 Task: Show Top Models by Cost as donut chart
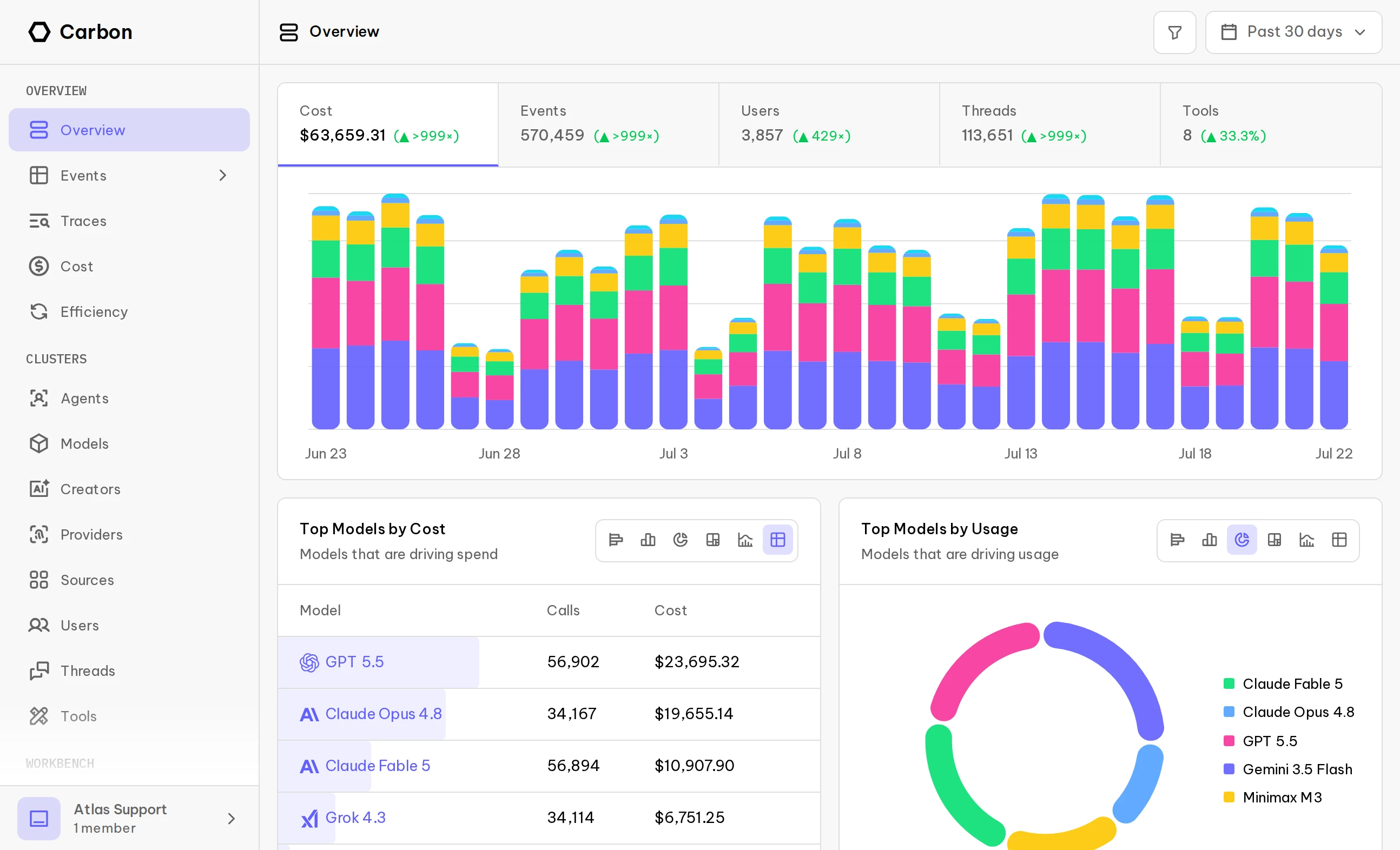coord(681,540)
